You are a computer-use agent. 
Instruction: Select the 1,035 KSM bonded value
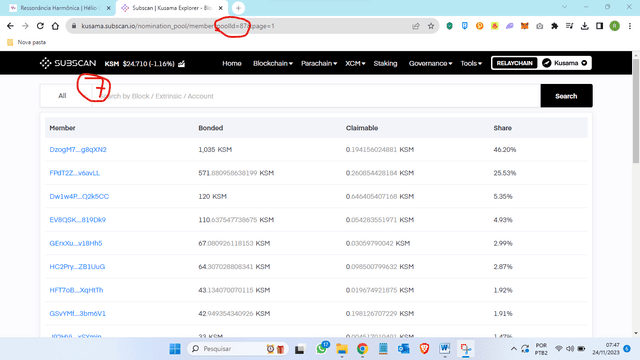pos(215,149)
